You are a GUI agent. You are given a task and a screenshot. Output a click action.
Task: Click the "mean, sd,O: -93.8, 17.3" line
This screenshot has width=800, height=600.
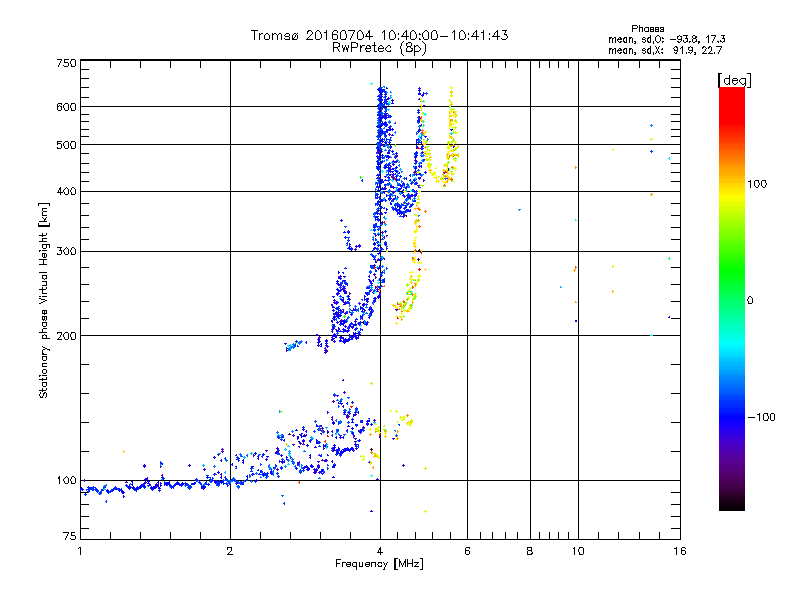coord(666,39)
